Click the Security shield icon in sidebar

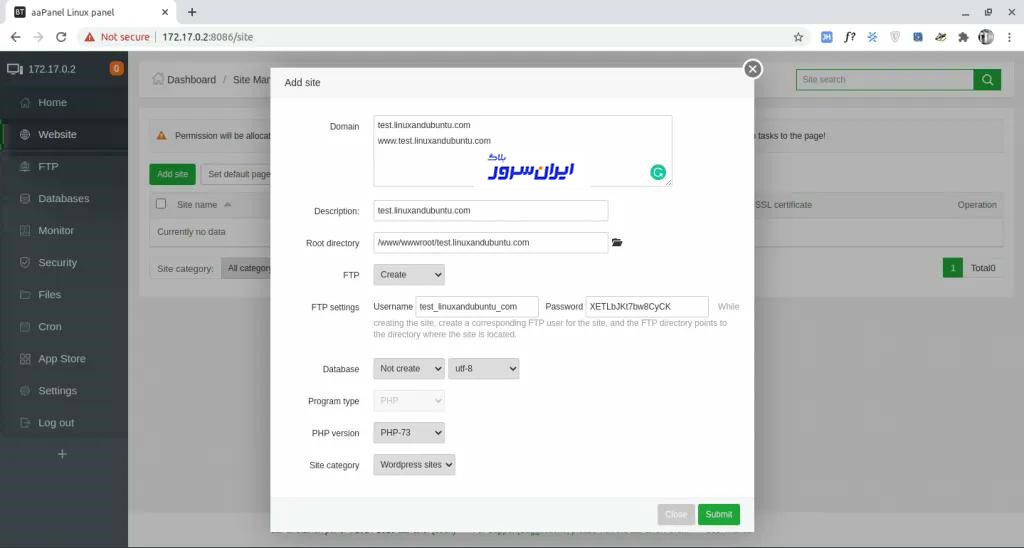click(25, 263)
